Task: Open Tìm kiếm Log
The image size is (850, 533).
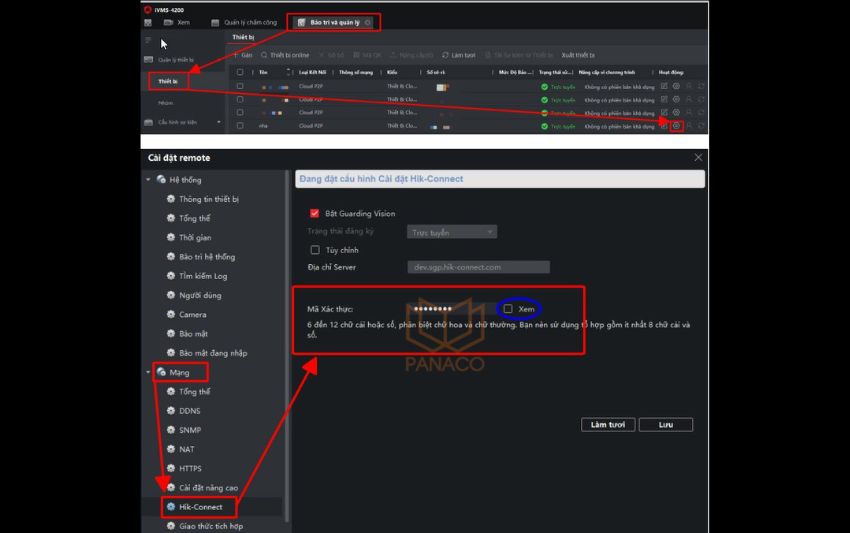Action: pos(196,276)
